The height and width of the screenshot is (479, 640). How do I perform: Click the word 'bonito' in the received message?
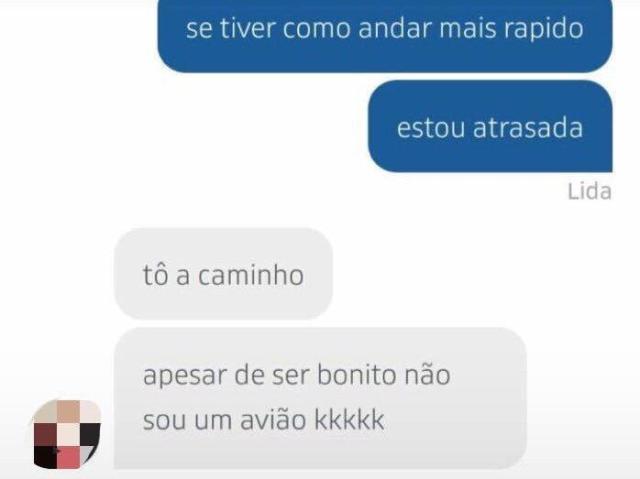[356, 375]
